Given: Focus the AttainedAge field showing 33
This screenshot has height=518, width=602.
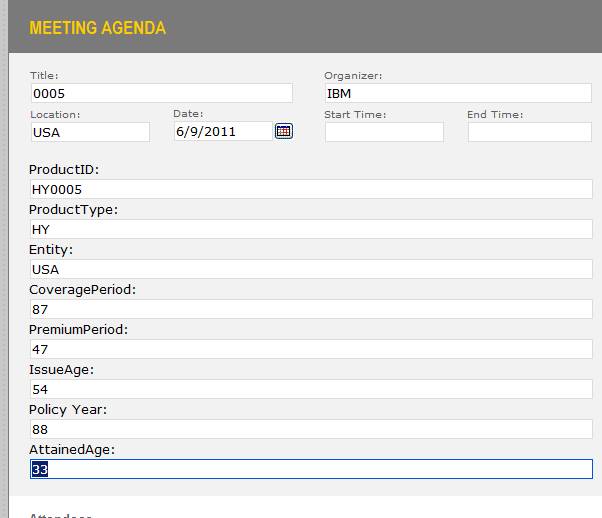Looking at the screenshot, I should coord(311,469).
